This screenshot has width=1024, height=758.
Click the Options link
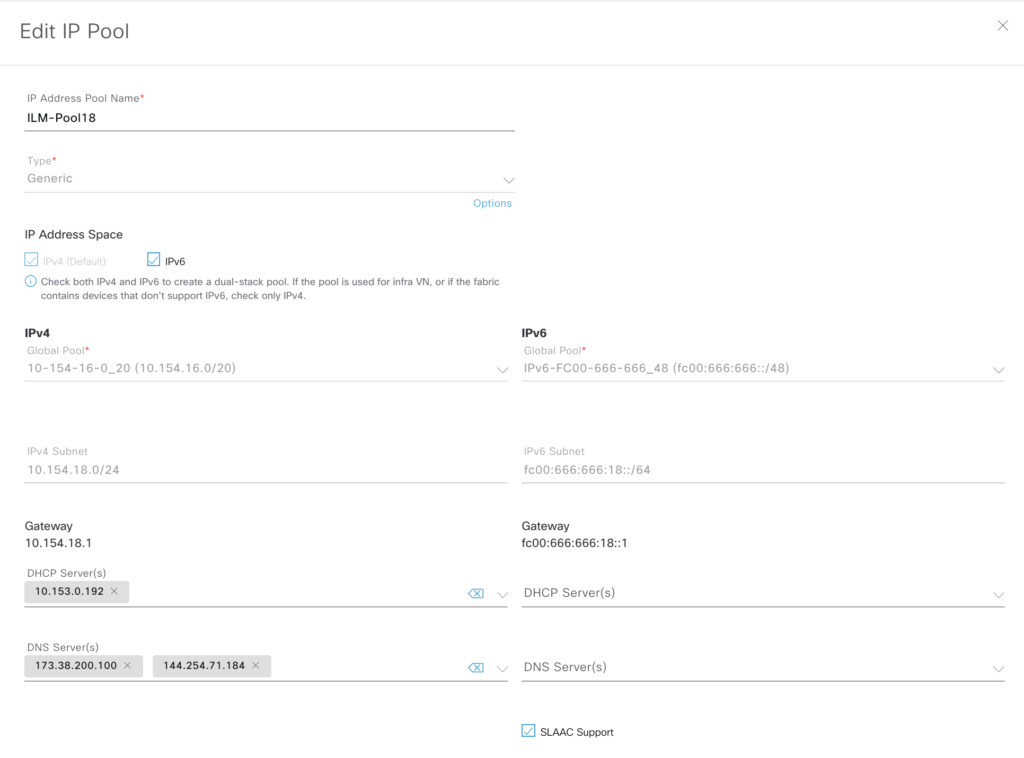pos(492,203)
